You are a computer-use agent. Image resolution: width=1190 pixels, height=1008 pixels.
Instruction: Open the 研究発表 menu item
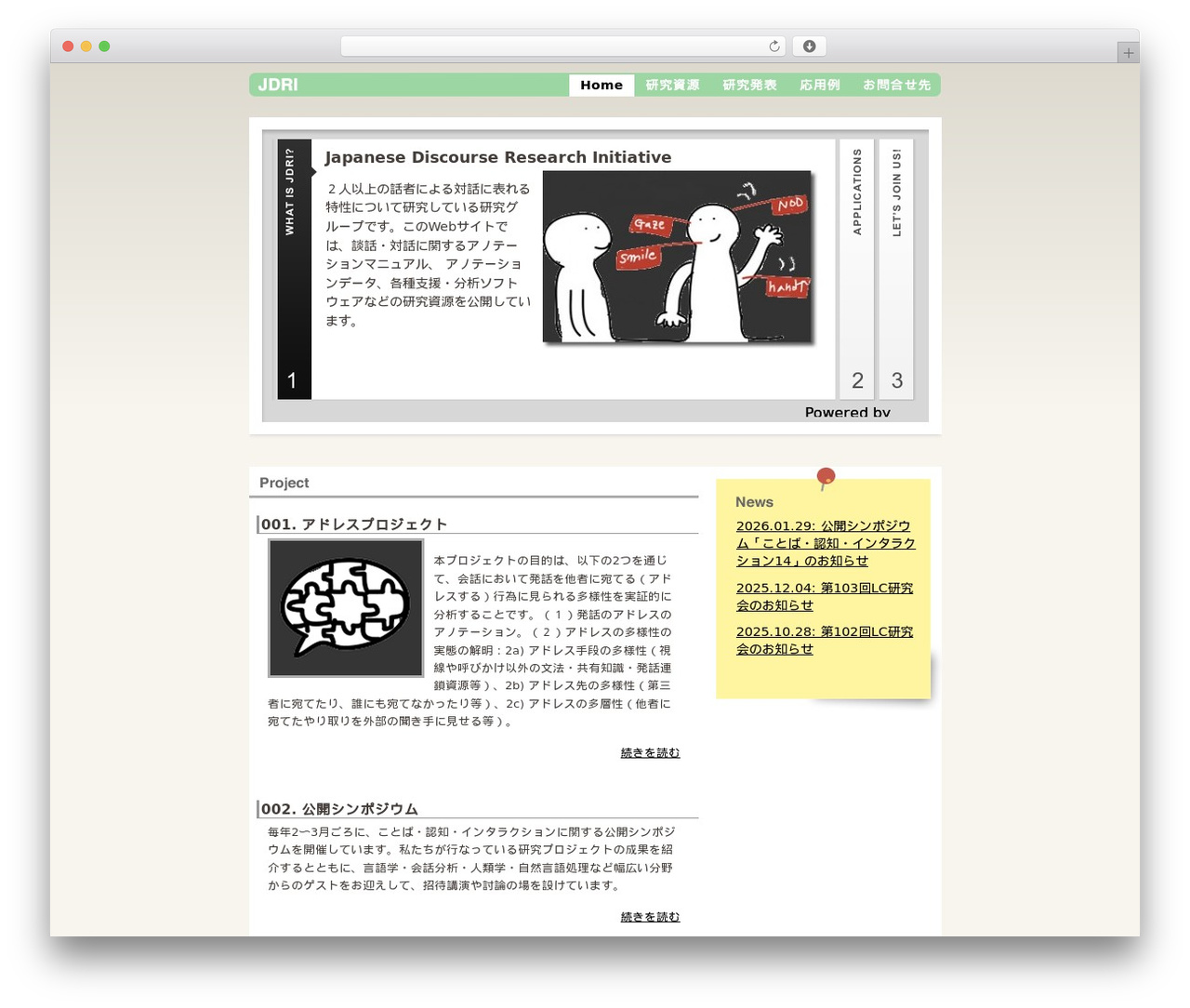pyautogui.click(x=749, y=85)
